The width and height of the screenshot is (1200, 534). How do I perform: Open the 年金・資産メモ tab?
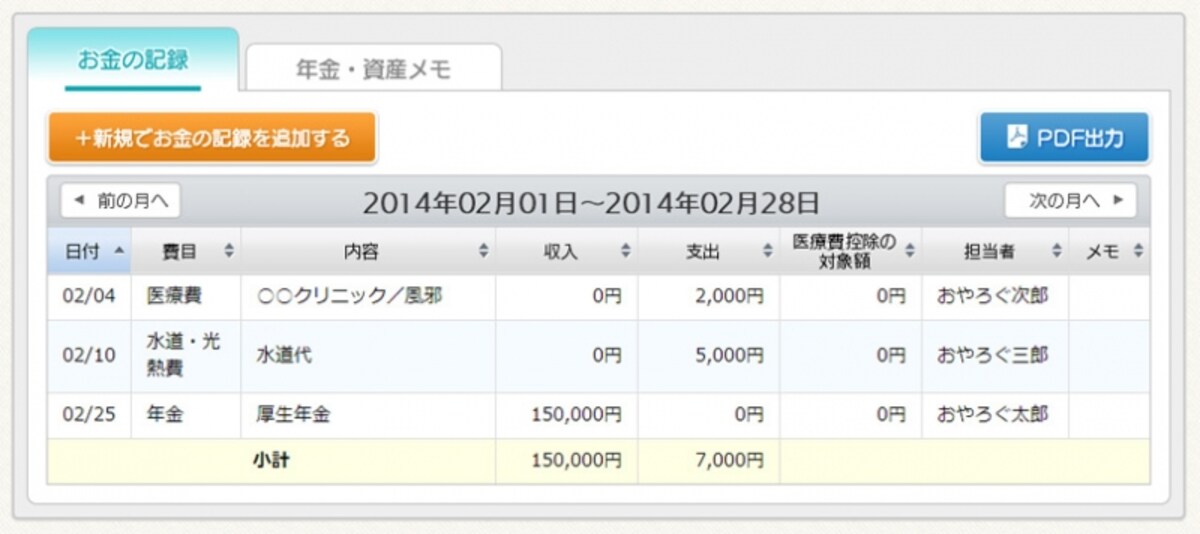[374, 68]
